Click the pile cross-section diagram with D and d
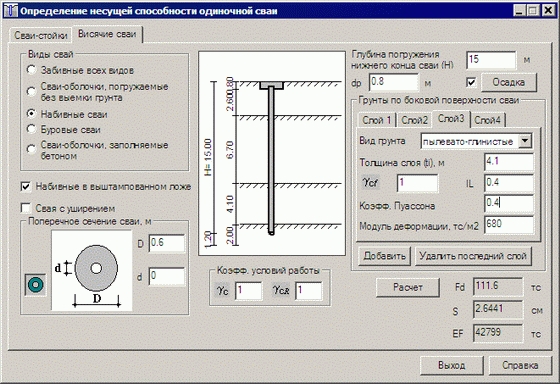Viewport: 560px width, 384px height. [x=92, y=270]
